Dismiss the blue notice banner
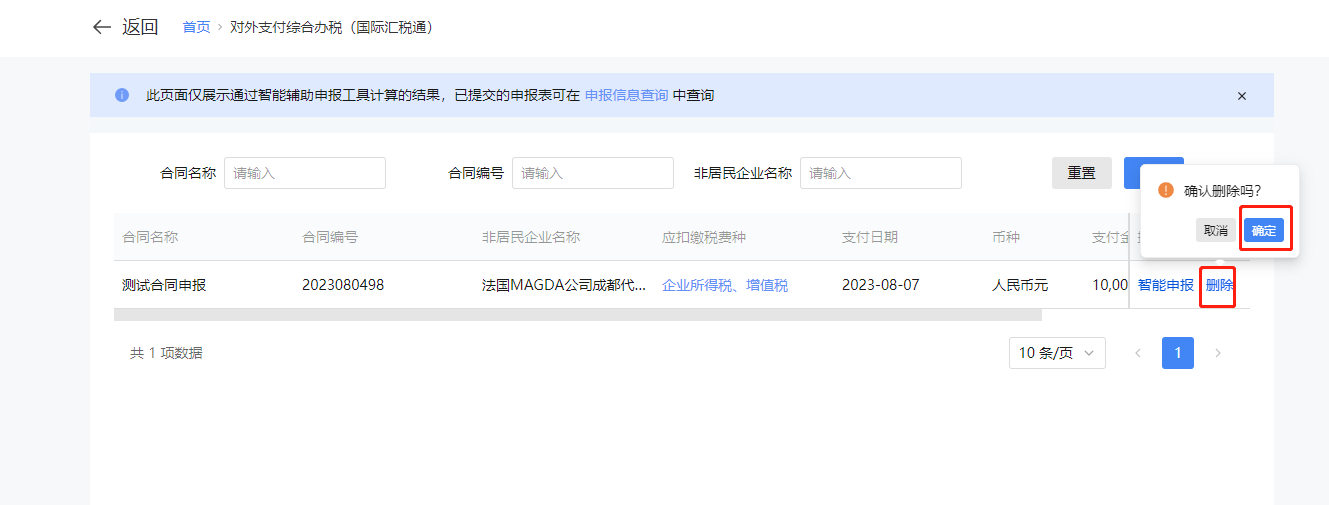This screenshot has width=1329, height=505. (x=1242, y=96)
